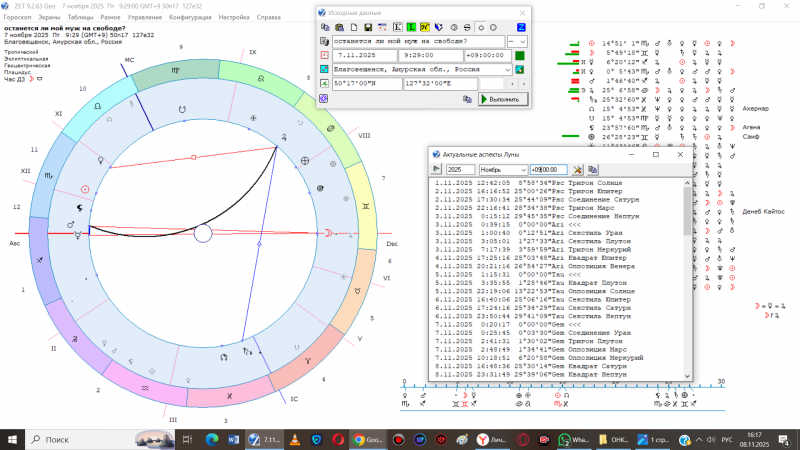Open the aspects settings tools icon

[578, 170]
